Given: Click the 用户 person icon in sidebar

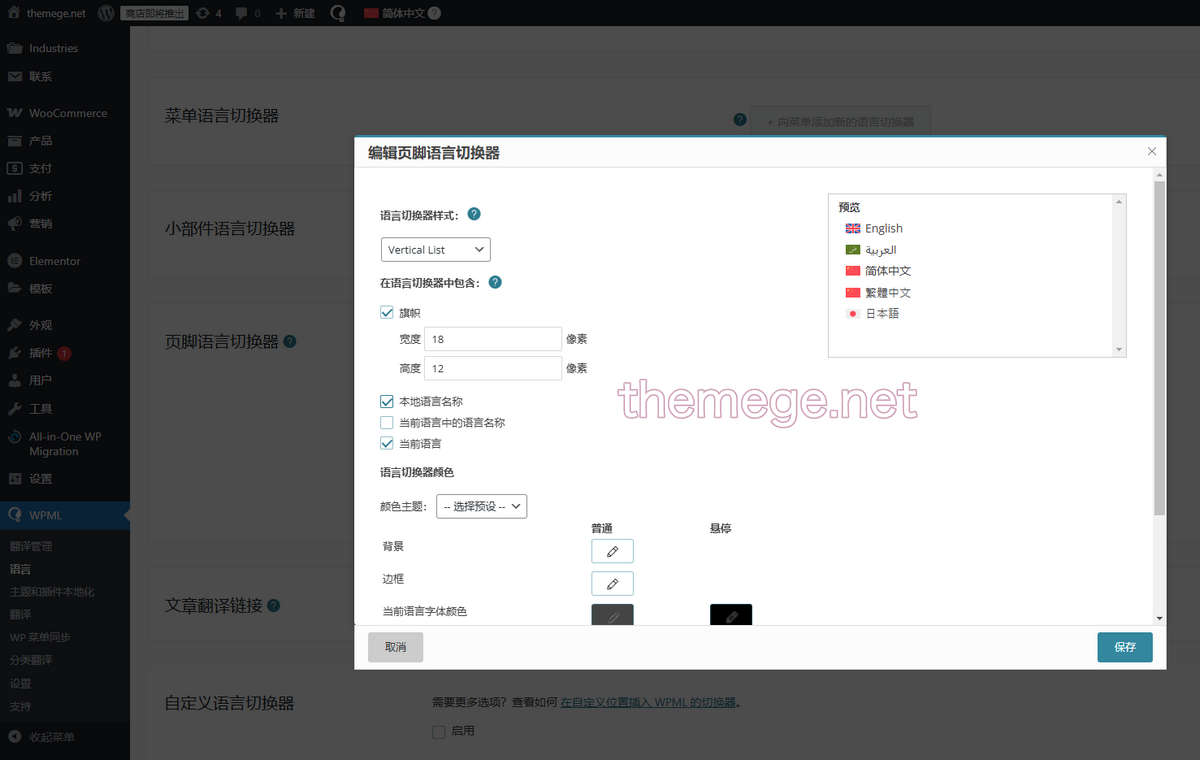Looking at the screenshot, I should pyautogui.click(x=15, y=380).
